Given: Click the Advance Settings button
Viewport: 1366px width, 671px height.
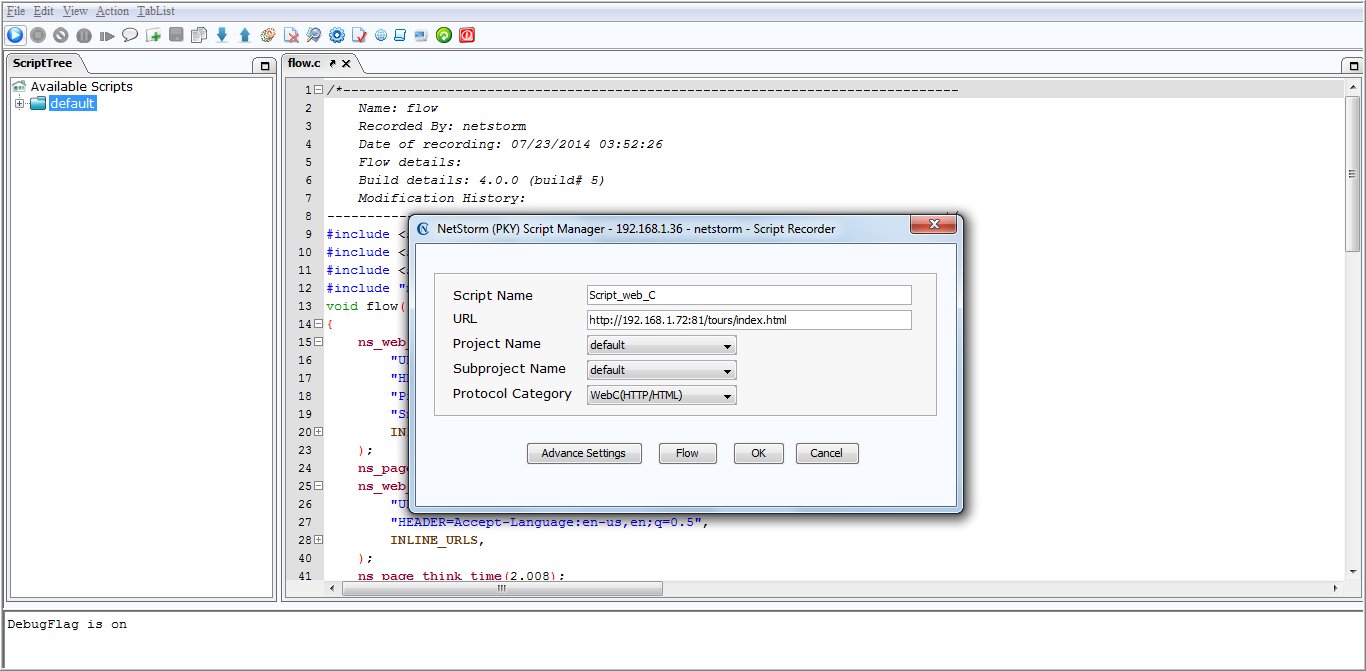Looking at the screenshot, I should 584,453.
